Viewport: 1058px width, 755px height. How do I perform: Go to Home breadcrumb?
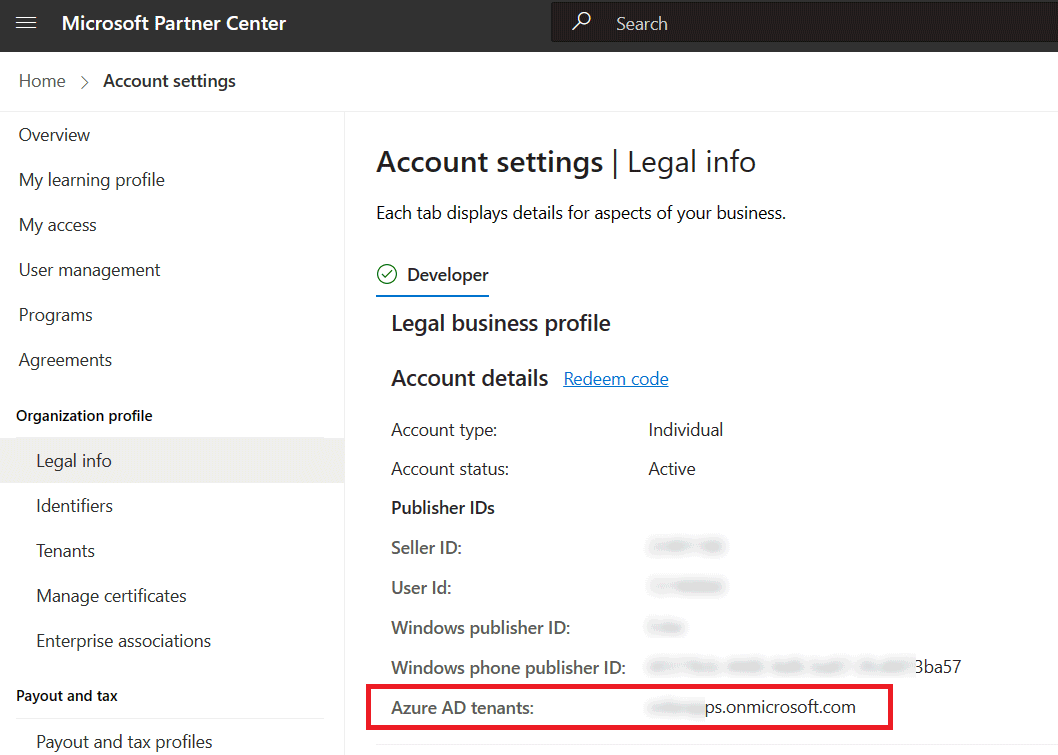point(43,81)
